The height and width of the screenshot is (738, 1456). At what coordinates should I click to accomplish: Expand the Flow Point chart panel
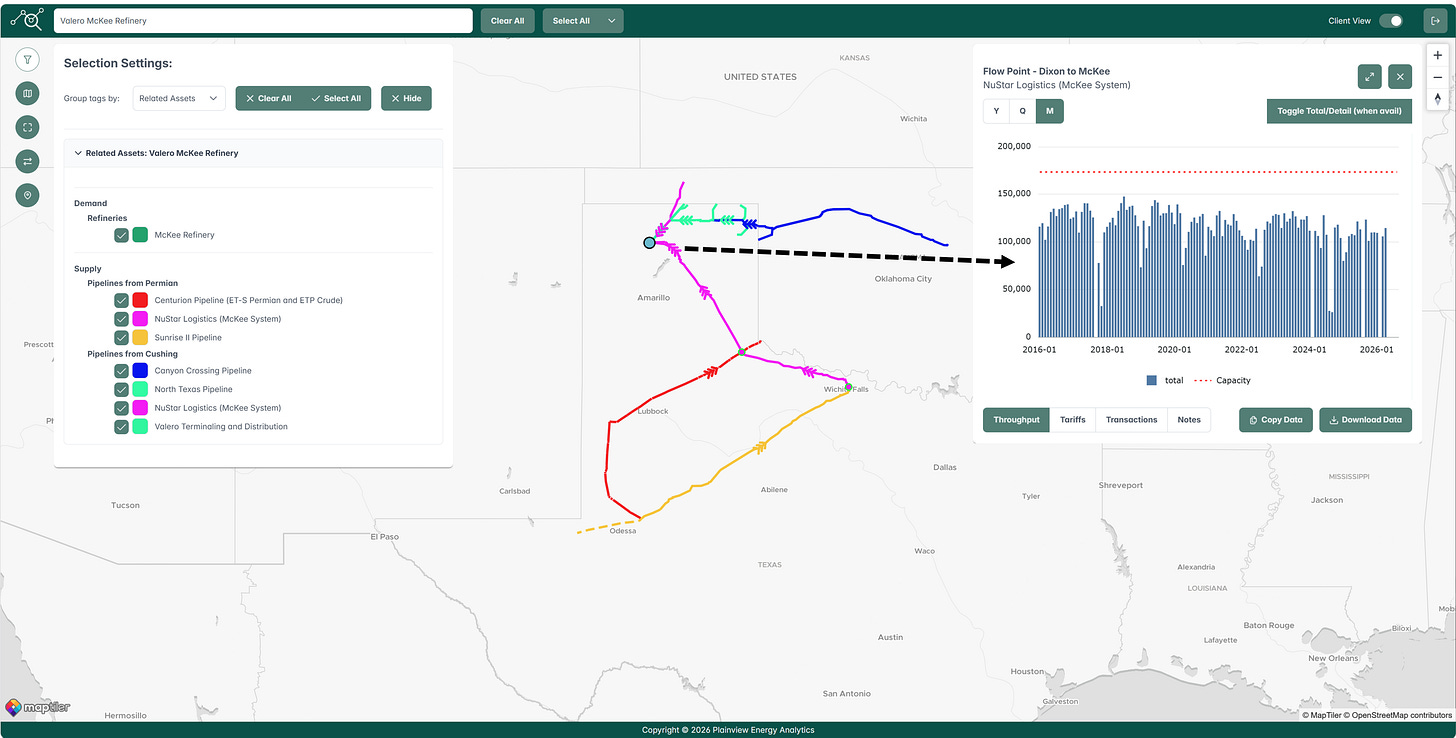[x=1369, y=76]
